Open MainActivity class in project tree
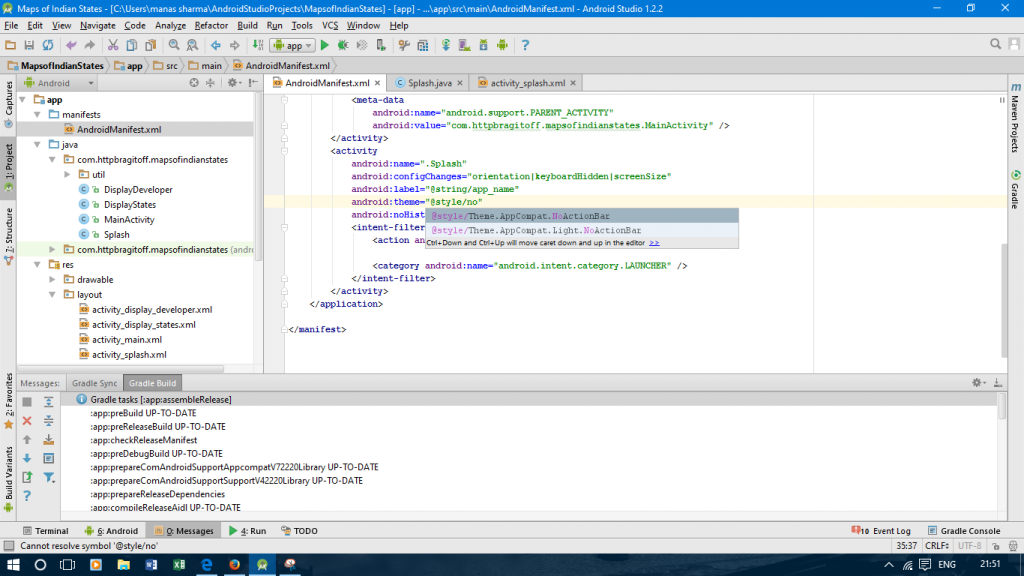 click(x=129, y=219)
